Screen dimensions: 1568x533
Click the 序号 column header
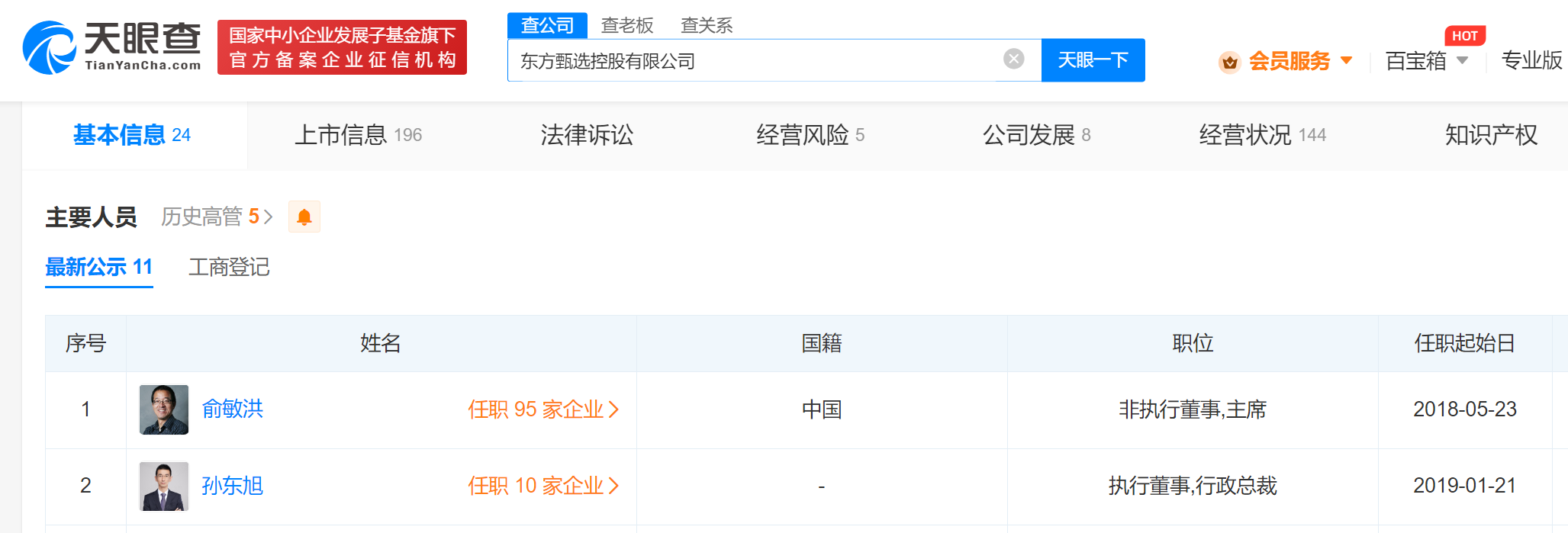point(85,343)
